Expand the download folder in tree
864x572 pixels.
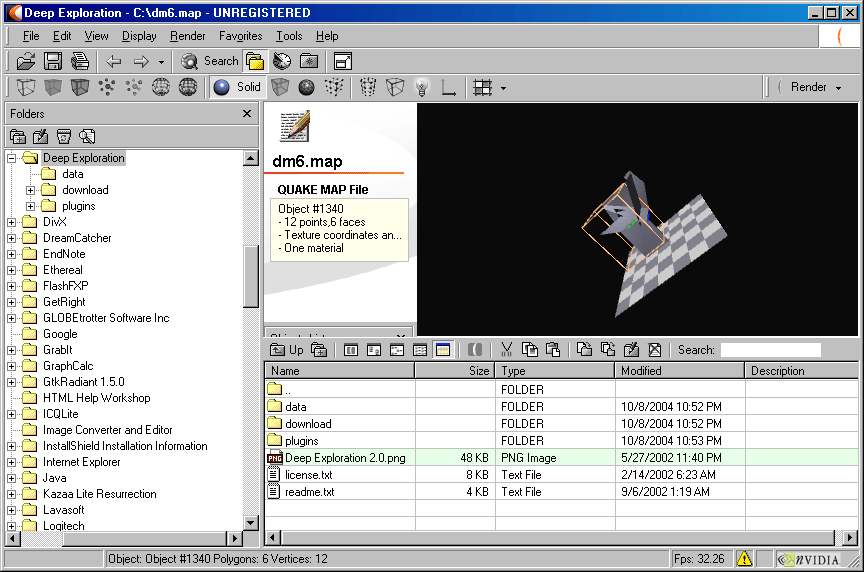point(30,190)
